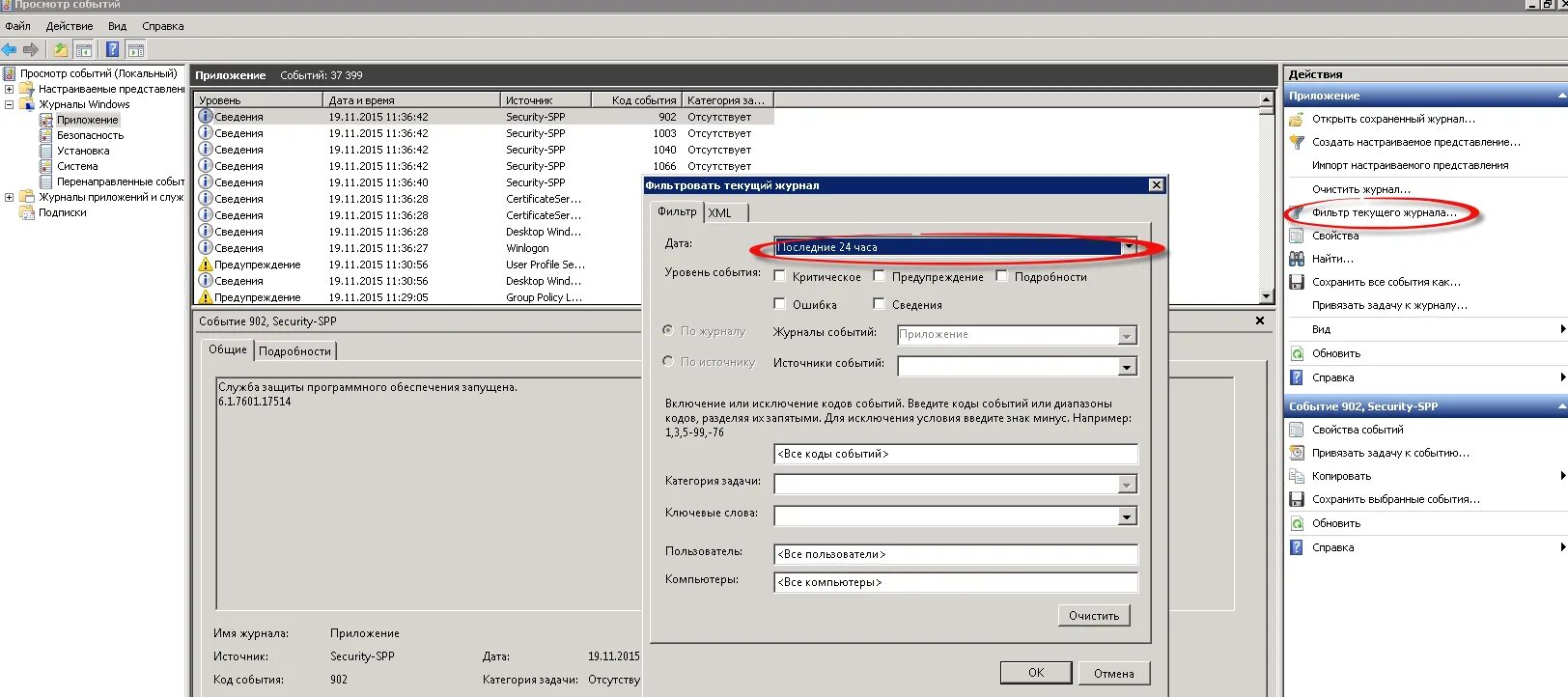Expand the Настраиваемые представления tree node
This screenshot has height=697, width=1568.
click(10, 89)
